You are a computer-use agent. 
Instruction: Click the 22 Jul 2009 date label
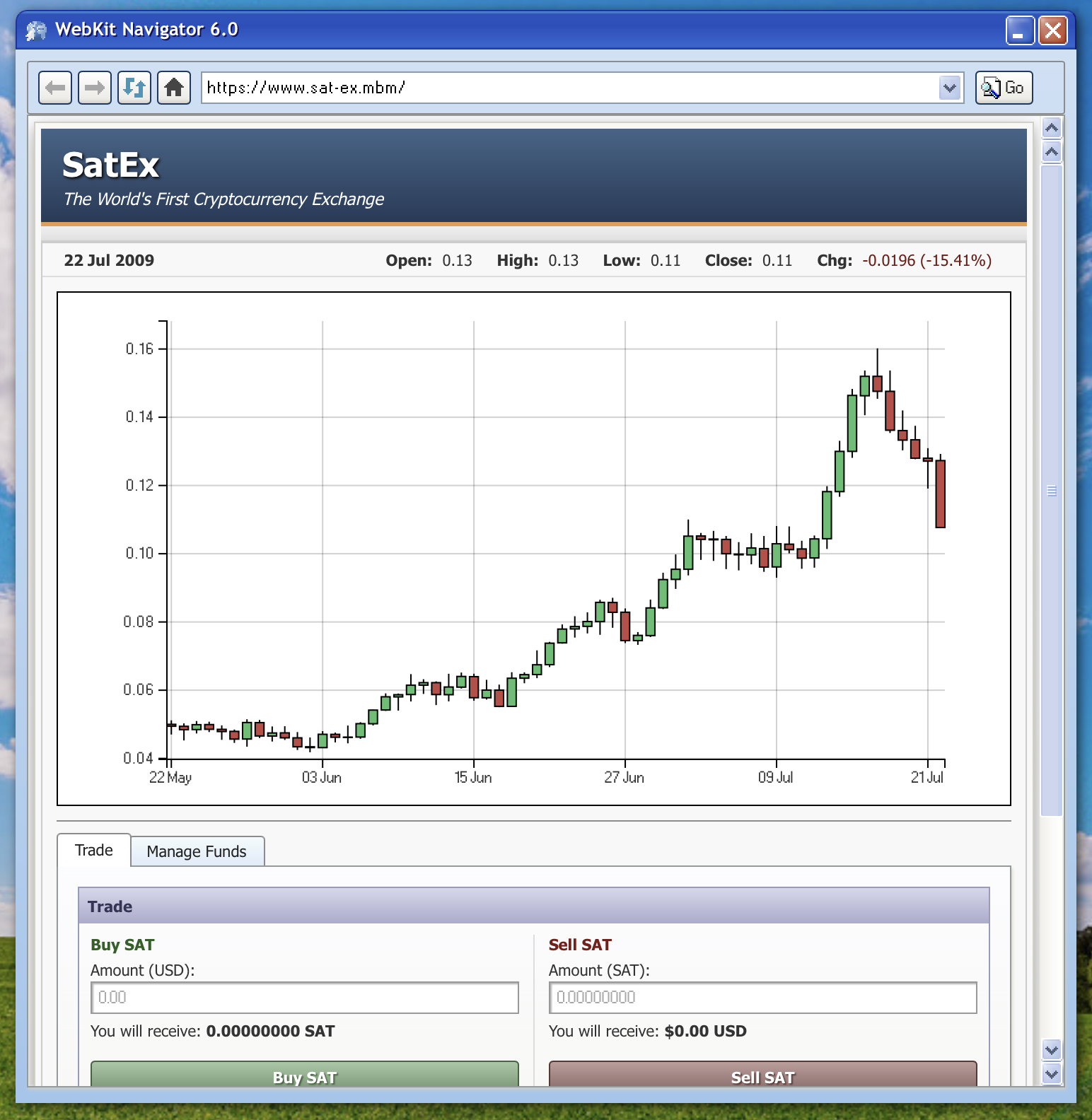(x=109, y=260)
